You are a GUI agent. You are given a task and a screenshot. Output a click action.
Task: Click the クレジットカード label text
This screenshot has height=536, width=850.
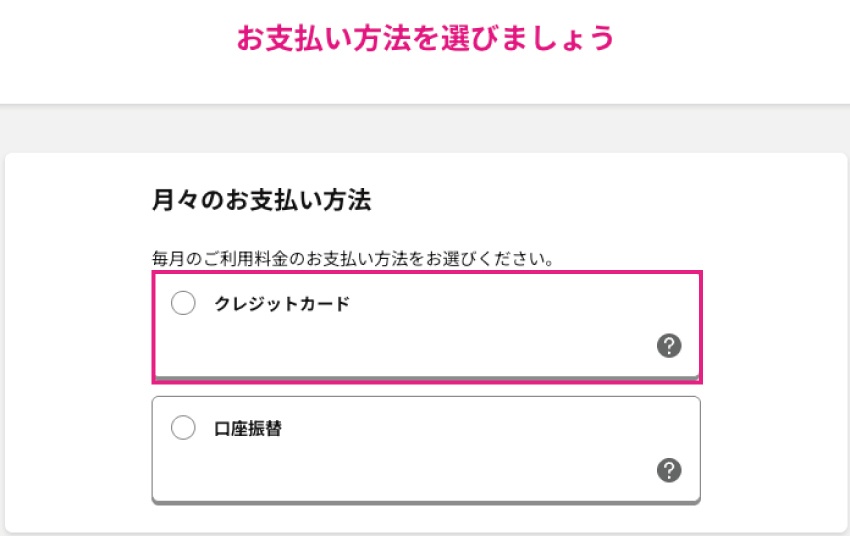(x=282, y=304)
